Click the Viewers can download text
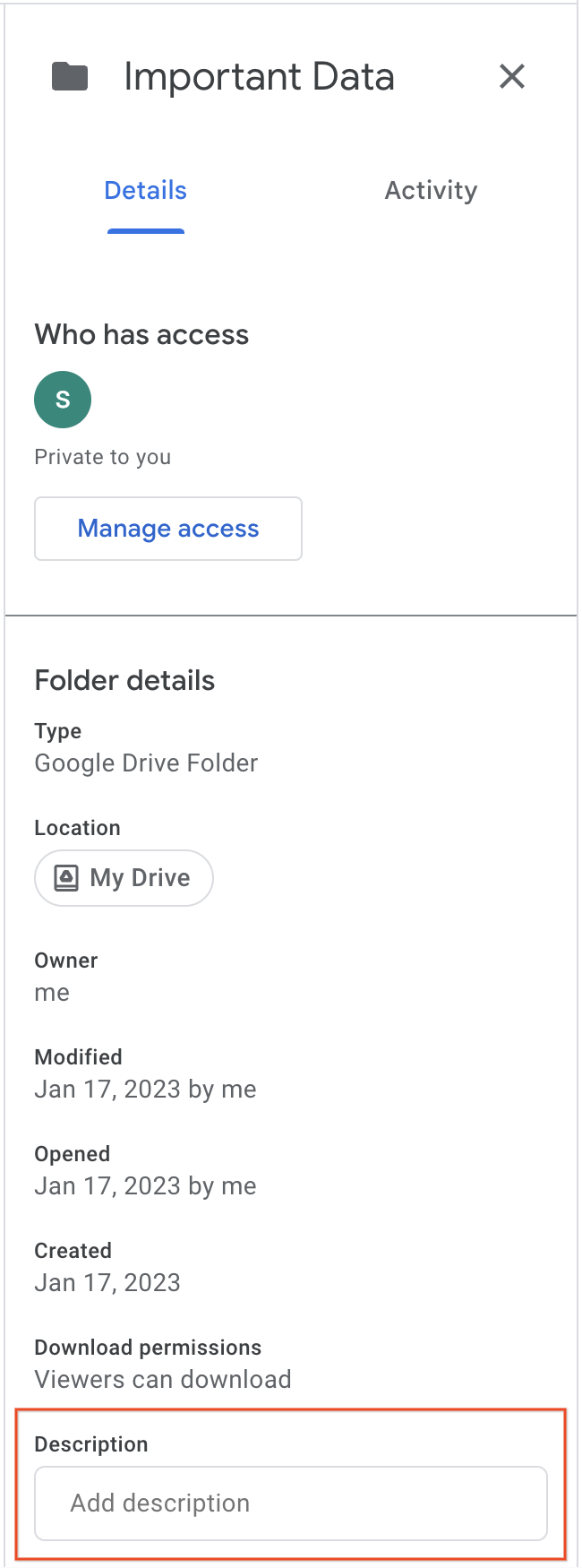Screen dimensions: 582x1568 pyautogui.click(x=162, y=1379)
